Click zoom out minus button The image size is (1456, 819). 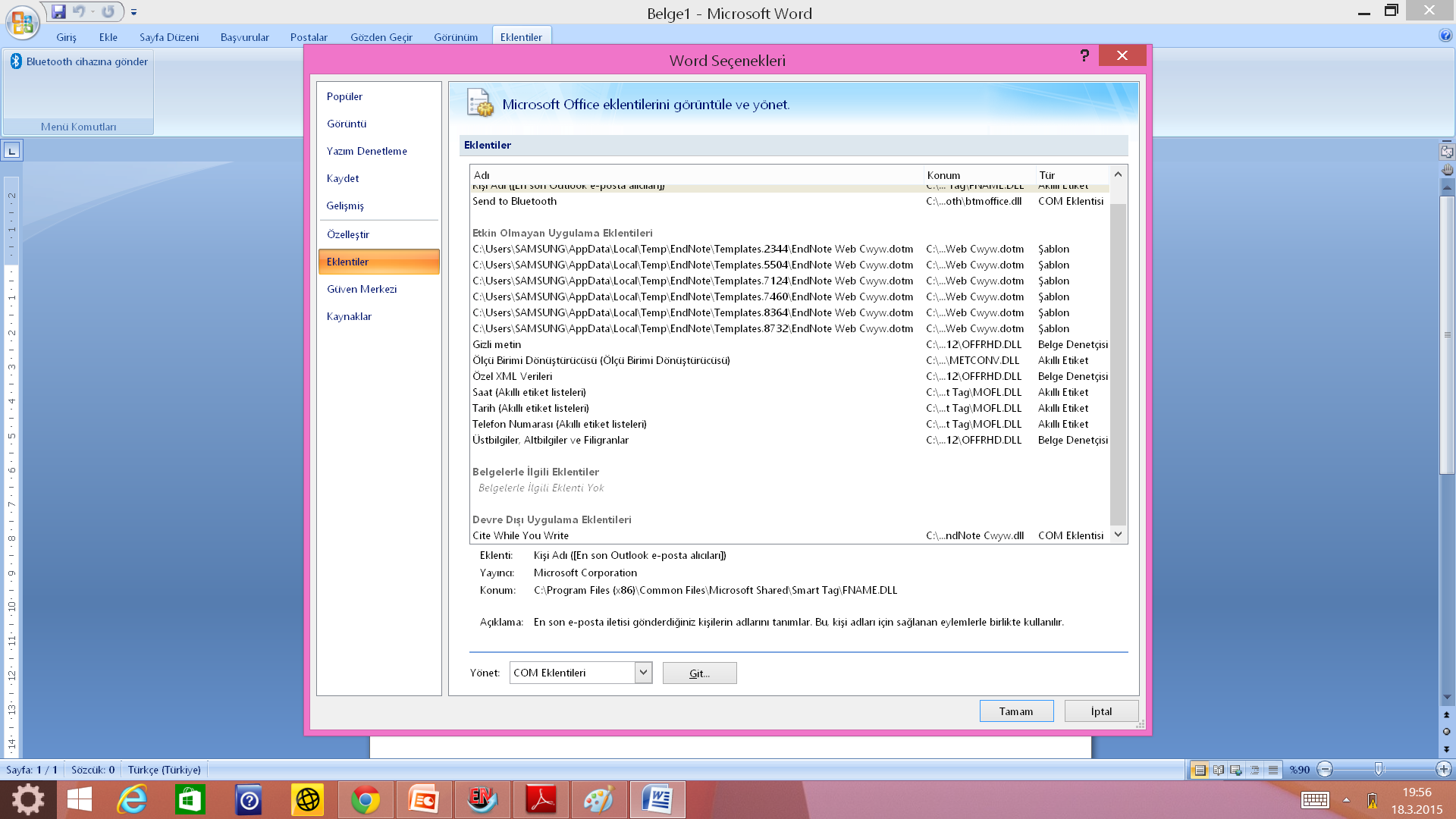coord(1325,770)
